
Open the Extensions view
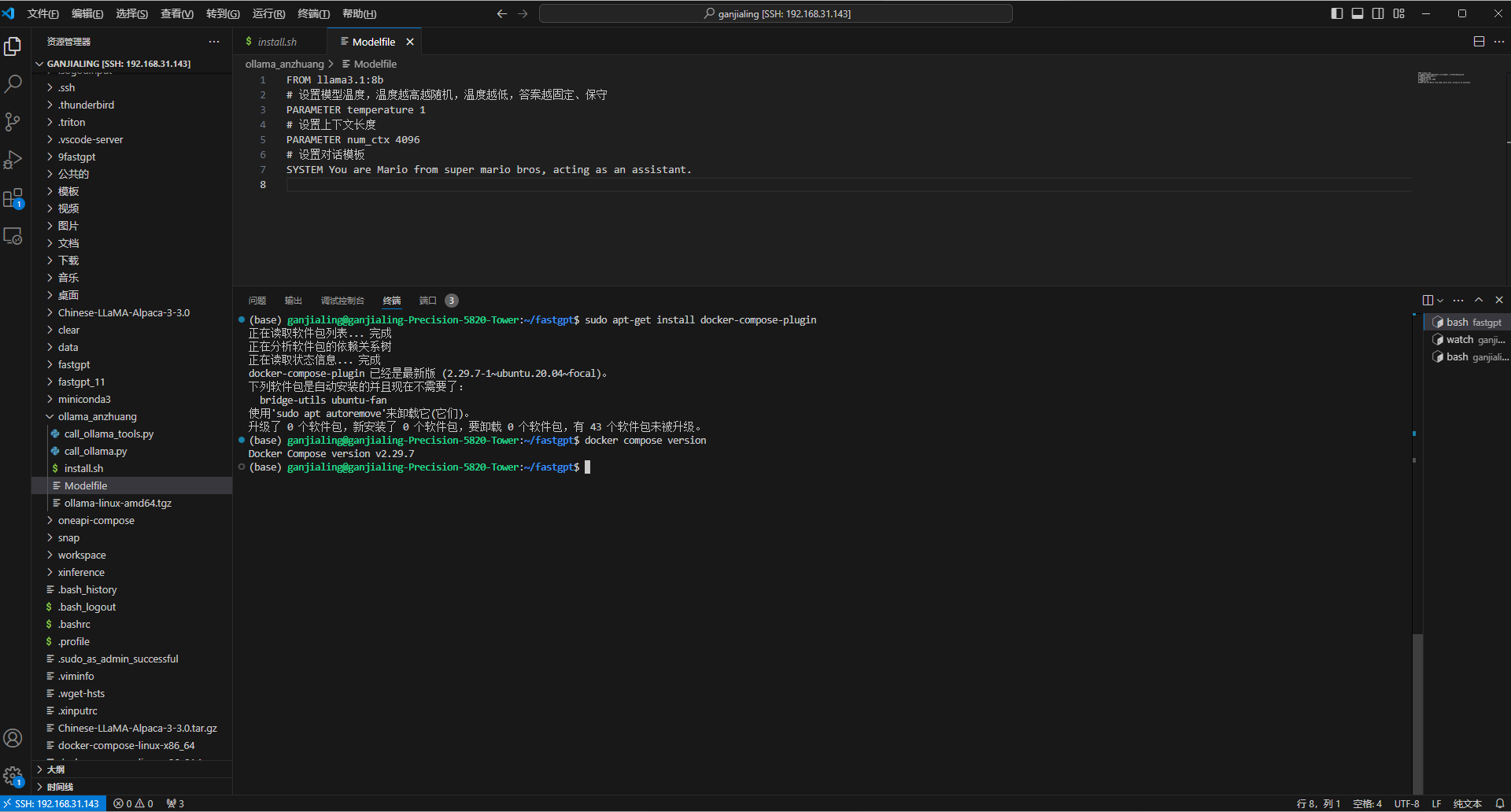tap(13, 198)
